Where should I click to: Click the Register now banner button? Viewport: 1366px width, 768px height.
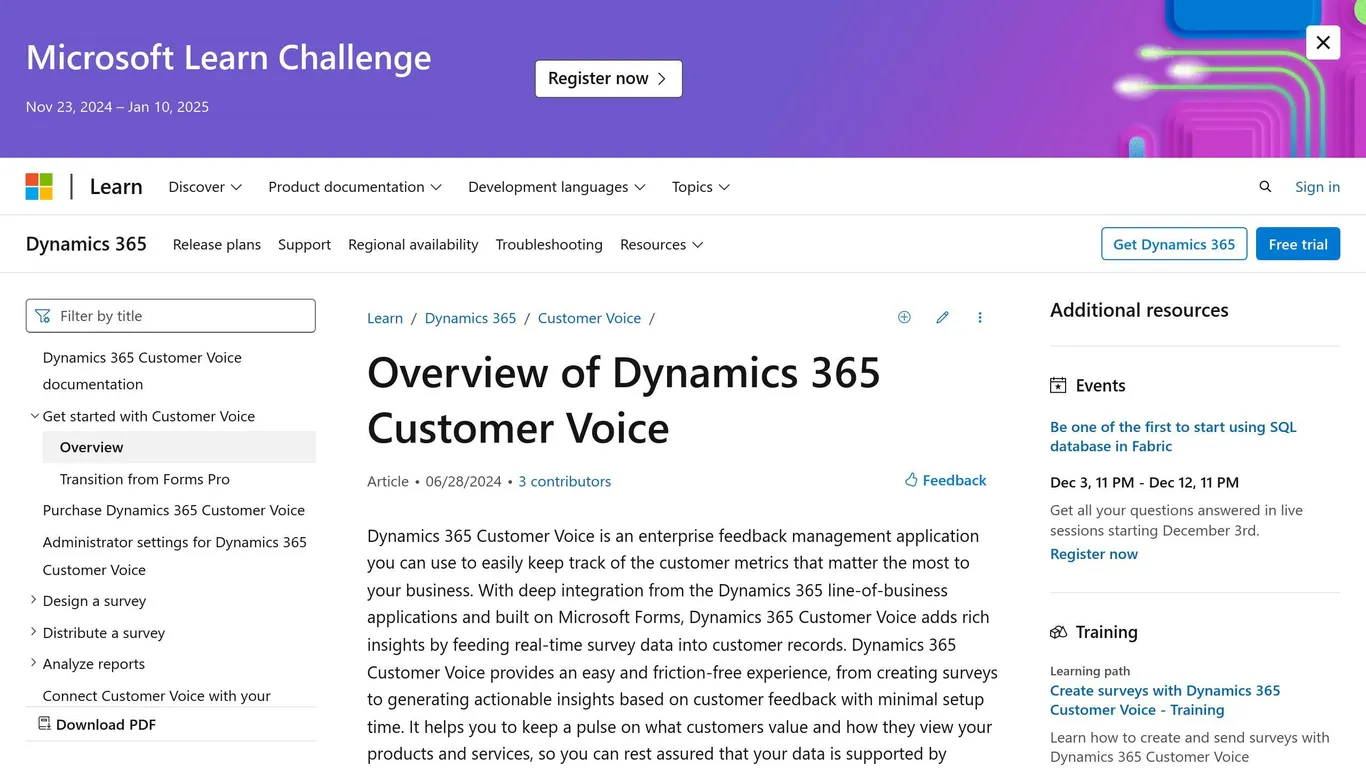(608, 79)
